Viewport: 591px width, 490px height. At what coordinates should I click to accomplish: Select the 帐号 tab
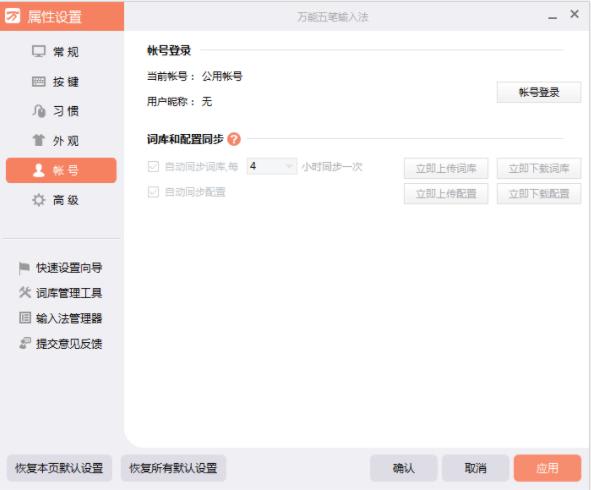tap(61, 170)
